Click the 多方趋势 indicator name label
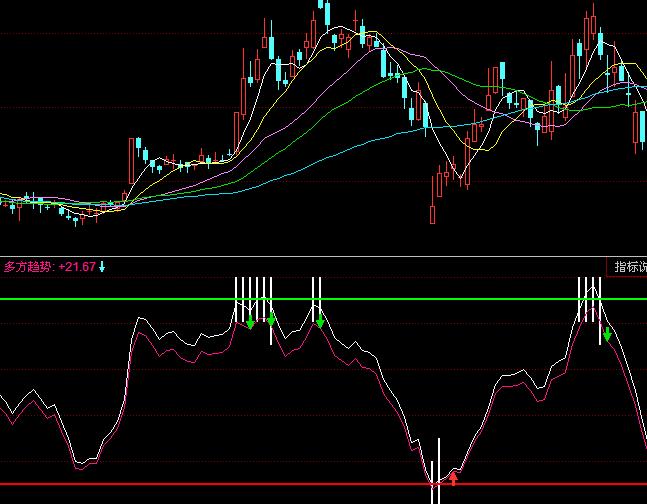 click(x=28, y=267)
